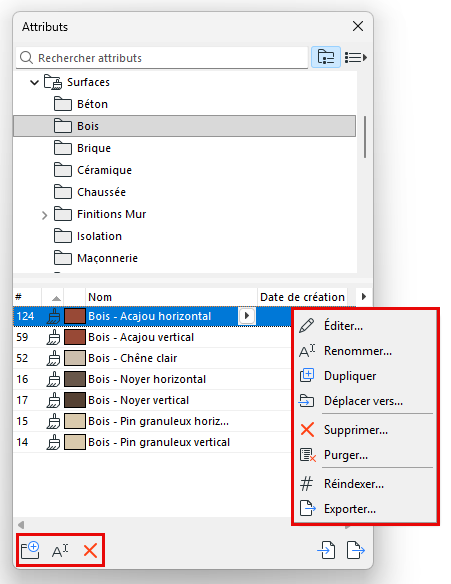Select the Bois folder
The image size is (451, 584).
pos(184,126)
